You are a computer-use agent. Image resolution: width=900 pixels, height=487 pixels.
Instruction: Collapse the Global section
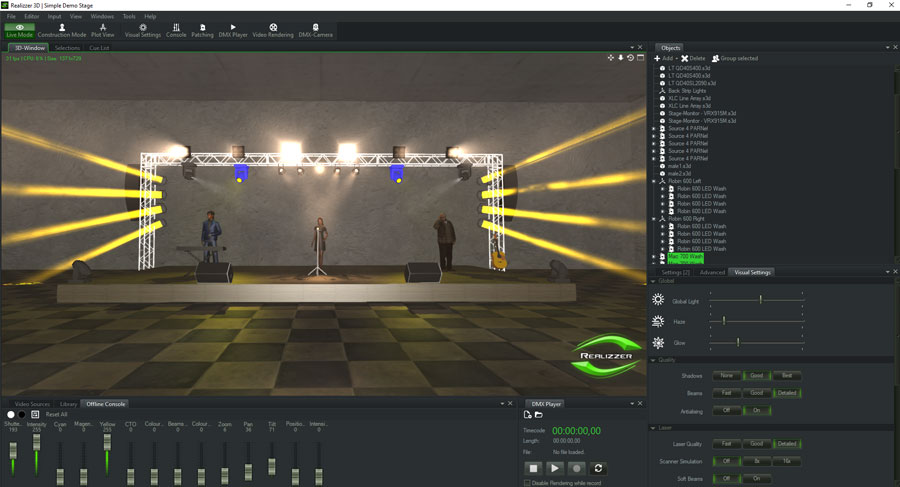tap(653, 281)
